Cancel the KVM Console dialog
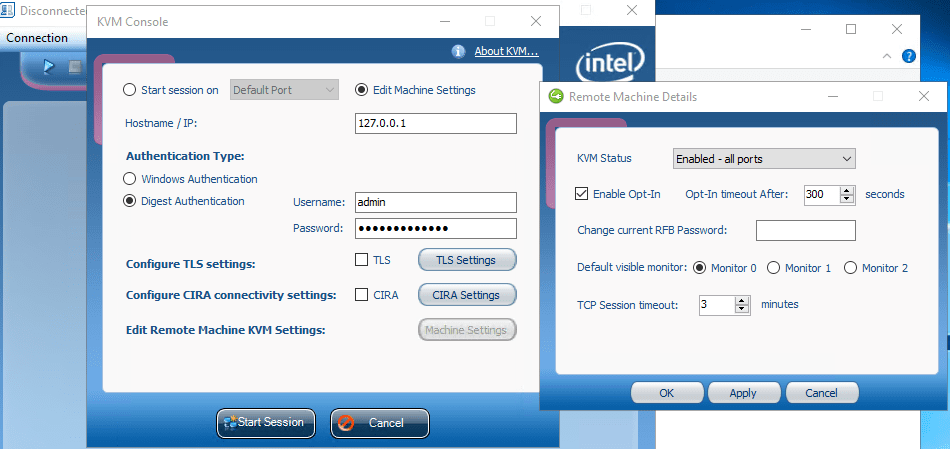This screenshot has width=950, height=449. 380,422
